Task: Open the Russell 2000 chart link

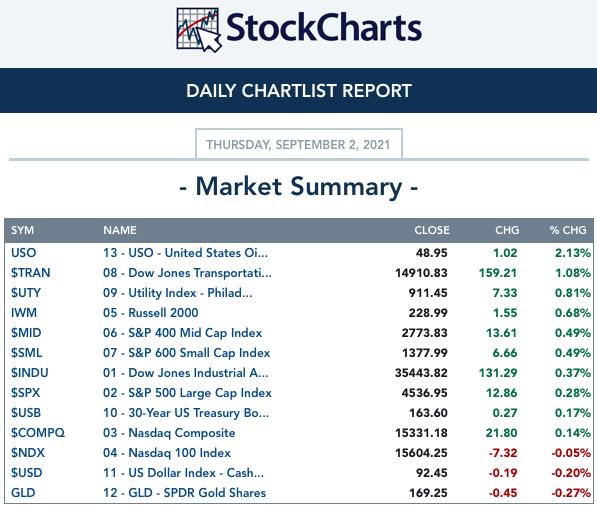Action: coord(150,313)
